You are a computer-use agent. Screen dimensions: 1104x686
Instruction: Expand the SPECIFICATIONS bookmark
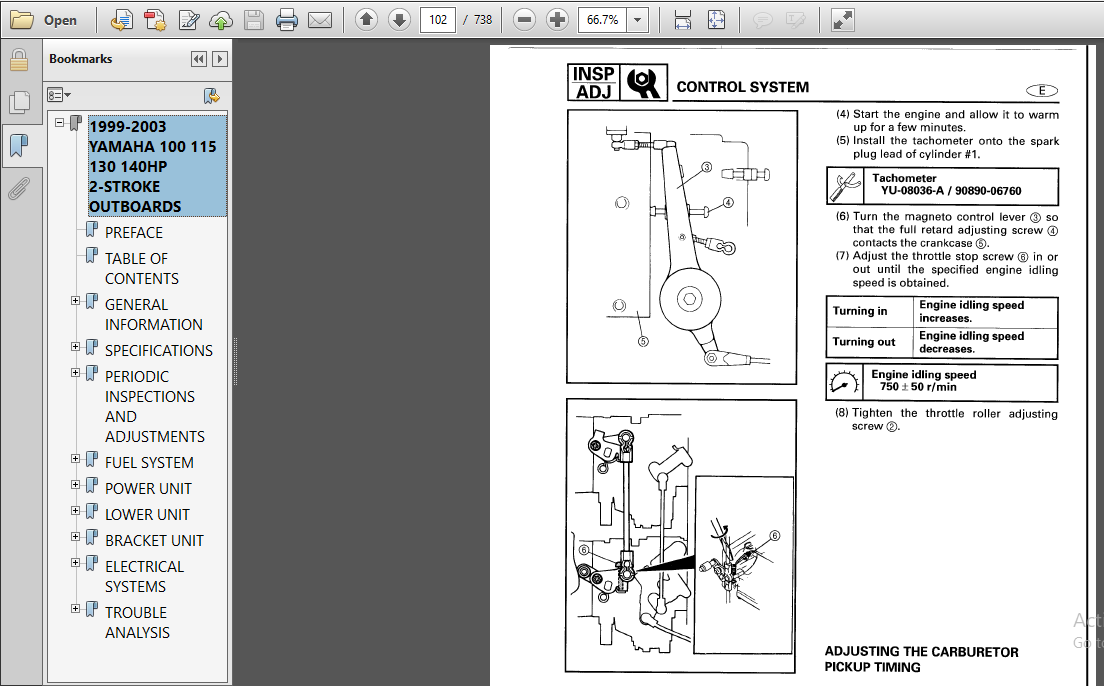[75, 347]
